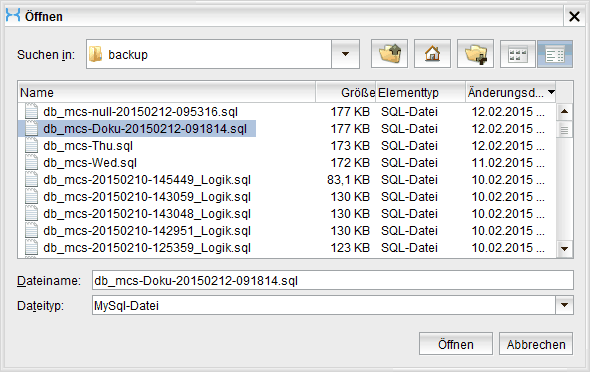The height and width of the screenshot is (372, 590).
Task: Expand the 'Suchen in' folder dropdown
Action: [345, 54]
